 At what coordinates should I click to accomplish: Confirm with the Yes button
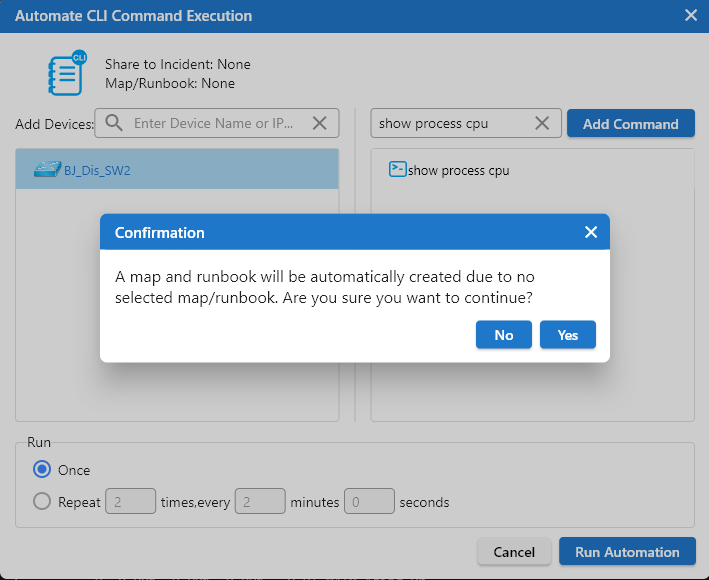[567, 335]
